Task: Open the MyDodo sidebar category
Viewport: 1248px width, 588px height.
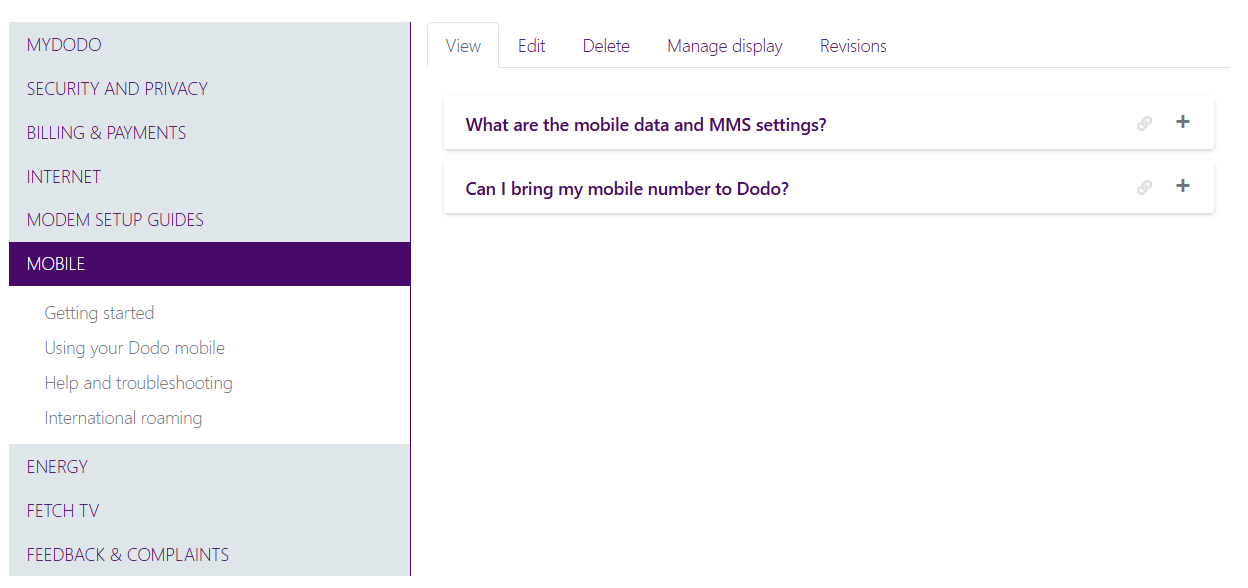Action: [x=64, y=45]
